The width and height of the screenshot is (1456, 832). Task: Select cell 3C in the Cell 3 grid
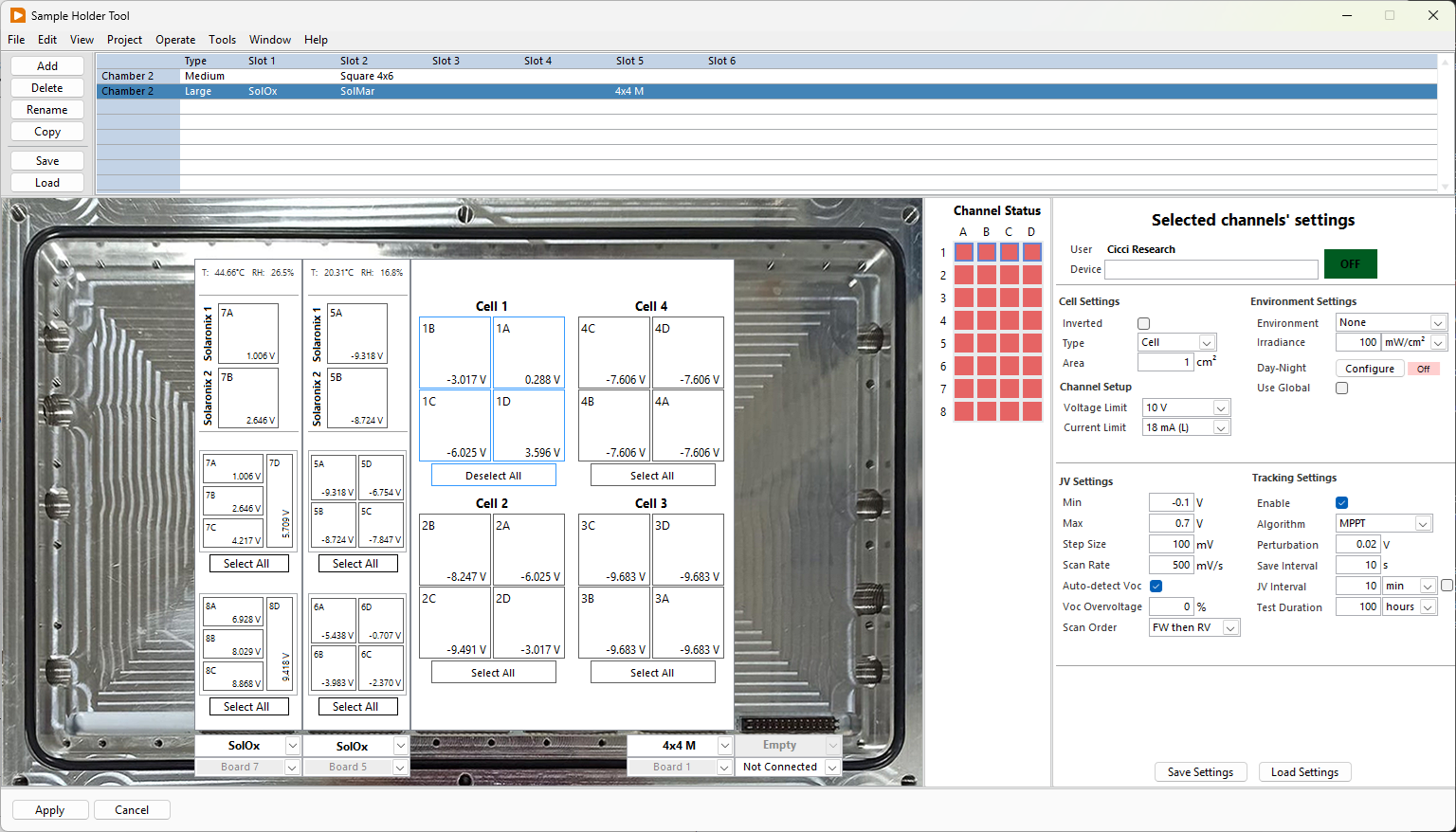click(x=614, y=550)
